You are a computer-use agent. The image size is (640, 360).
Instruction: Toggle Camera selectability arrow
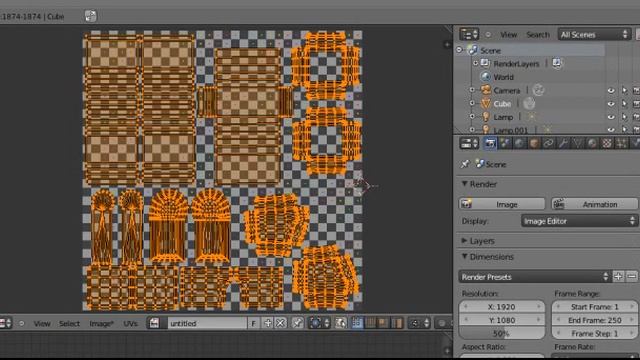(624, 91)
